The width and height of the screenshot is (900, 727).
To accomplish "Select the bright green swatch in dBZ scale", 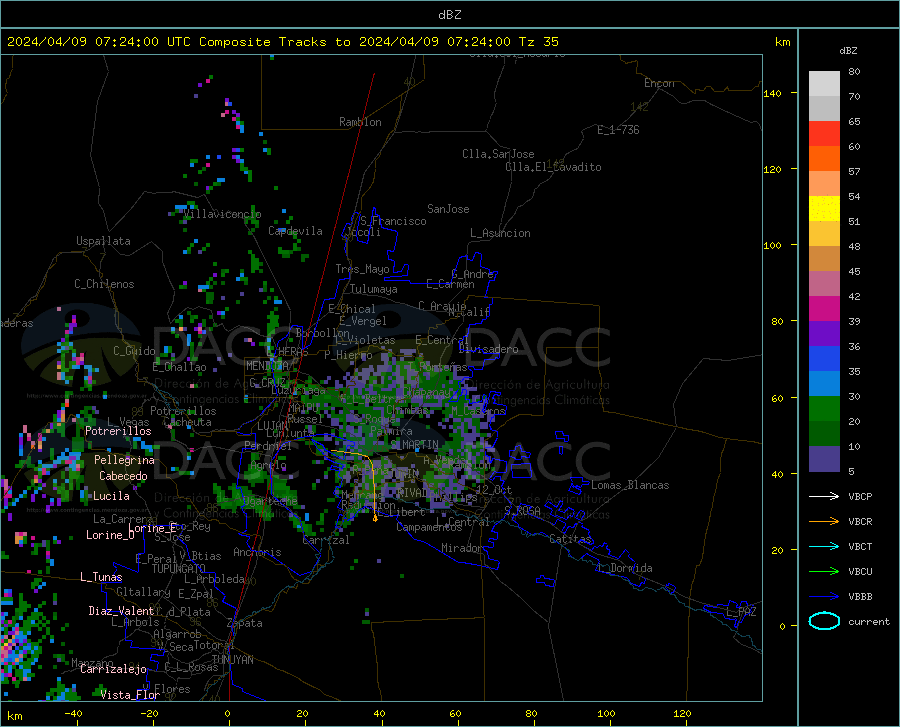I will click(824, 409).
